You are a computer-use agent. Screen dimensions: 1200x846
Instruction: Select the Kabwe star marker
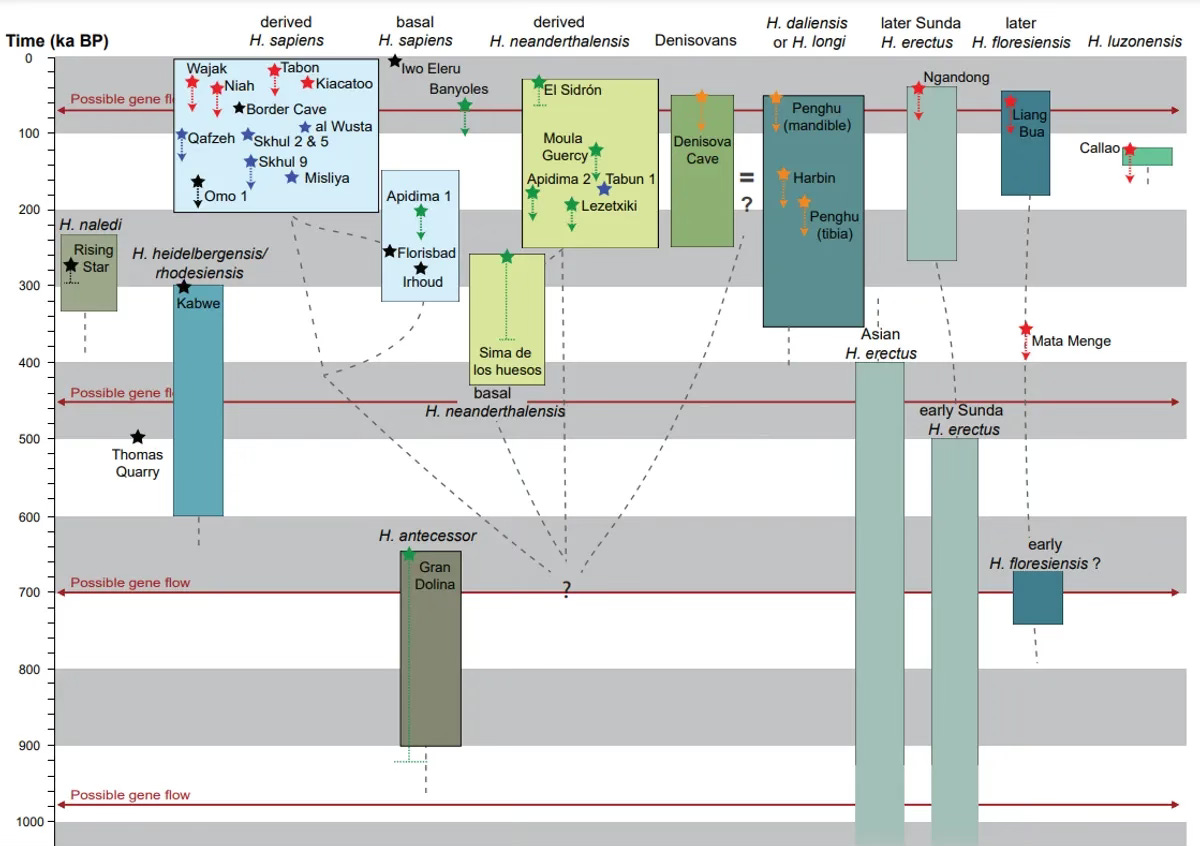pos(185,285)
